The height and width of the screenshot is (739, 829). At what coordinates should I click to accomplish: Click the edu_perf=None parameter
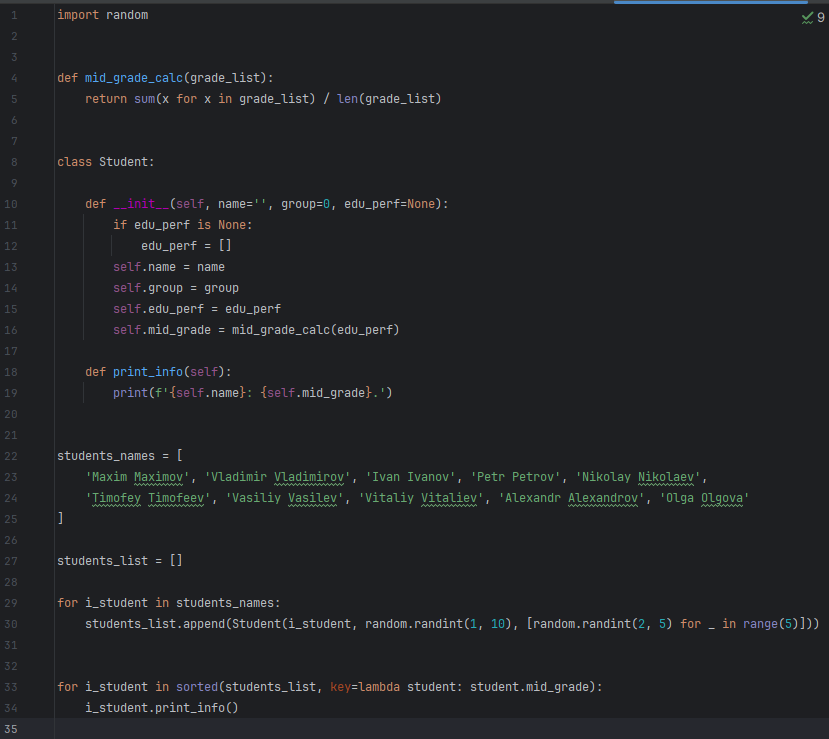[x=392, y=204]
